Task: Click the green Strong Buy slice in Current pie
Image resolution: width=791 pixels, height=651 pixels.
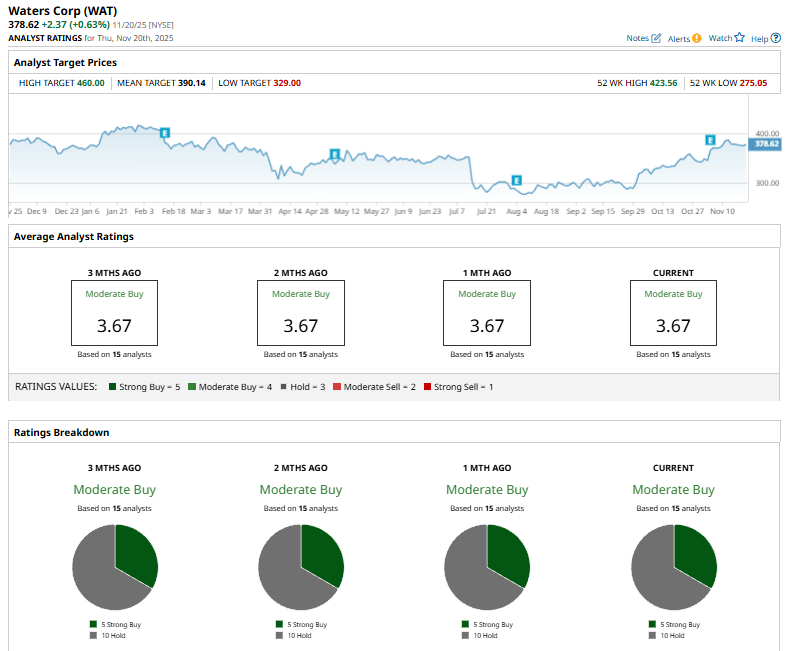Action: [x=698, y=553]
